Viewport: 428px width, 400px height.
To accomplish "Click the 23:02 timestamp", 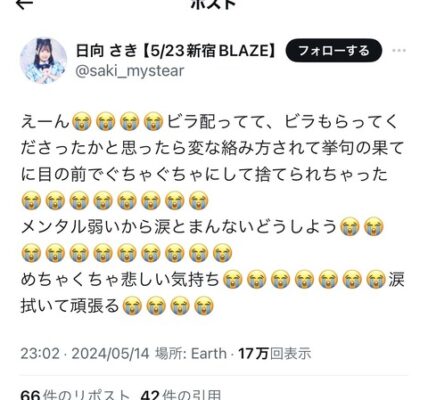I will click(40, 353).
